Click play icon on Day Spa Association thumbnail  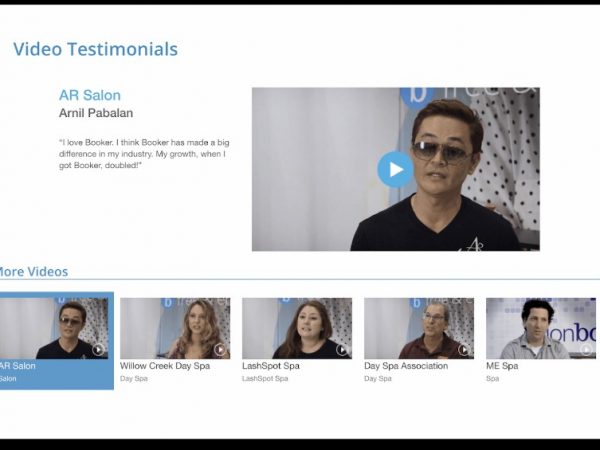pyautogui.click(x=463, y=349)
